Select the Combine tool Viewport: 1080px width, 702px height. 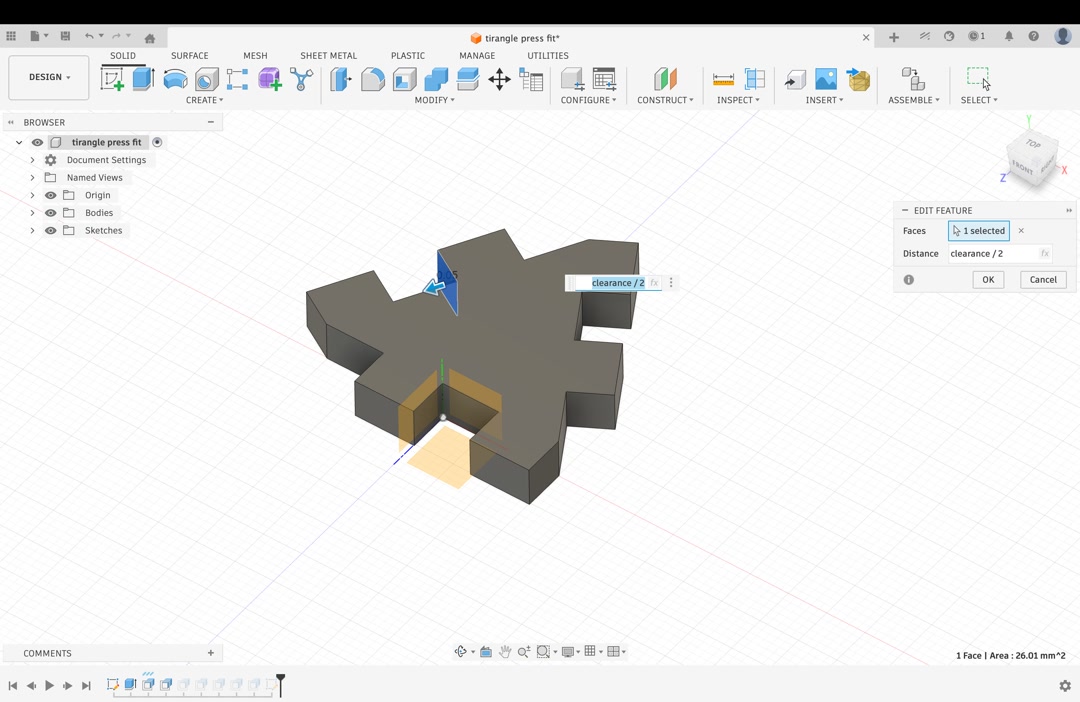point(436,79)
